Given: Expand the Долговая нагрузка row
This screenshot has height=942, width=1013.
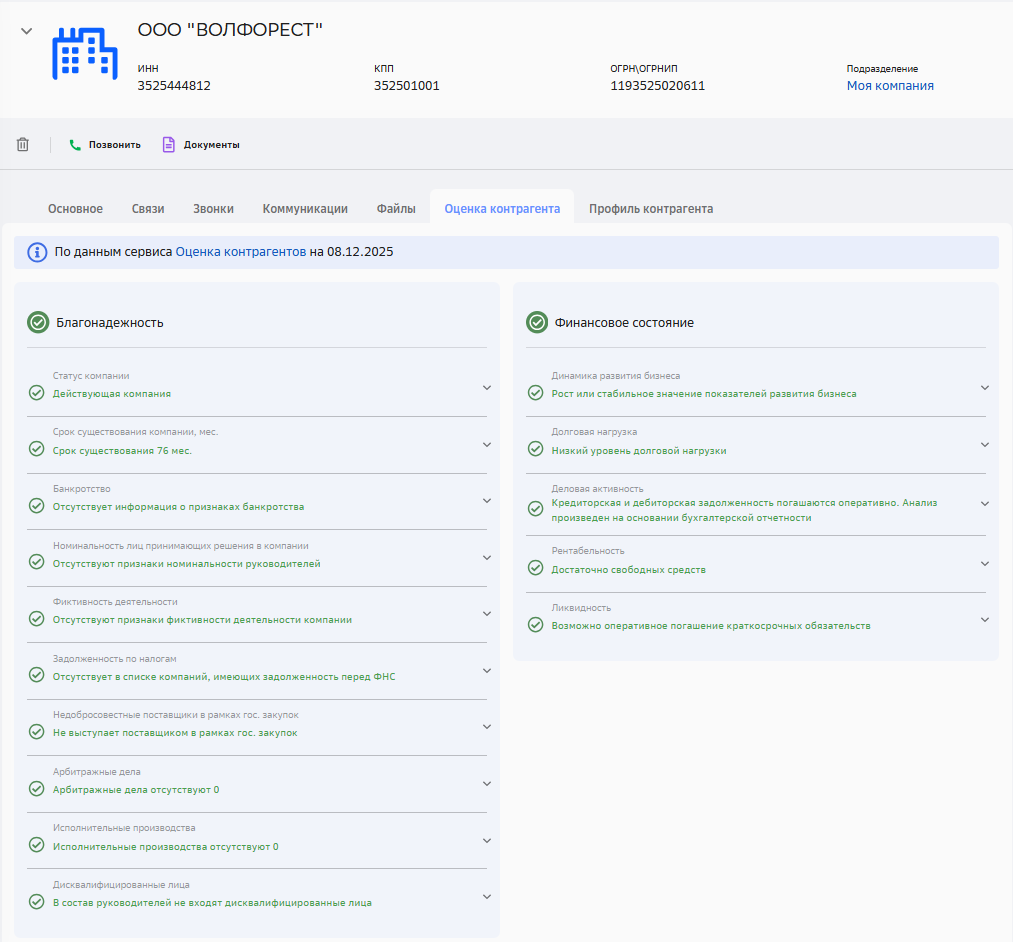Looking at the screenshot, I should (984, 444).
